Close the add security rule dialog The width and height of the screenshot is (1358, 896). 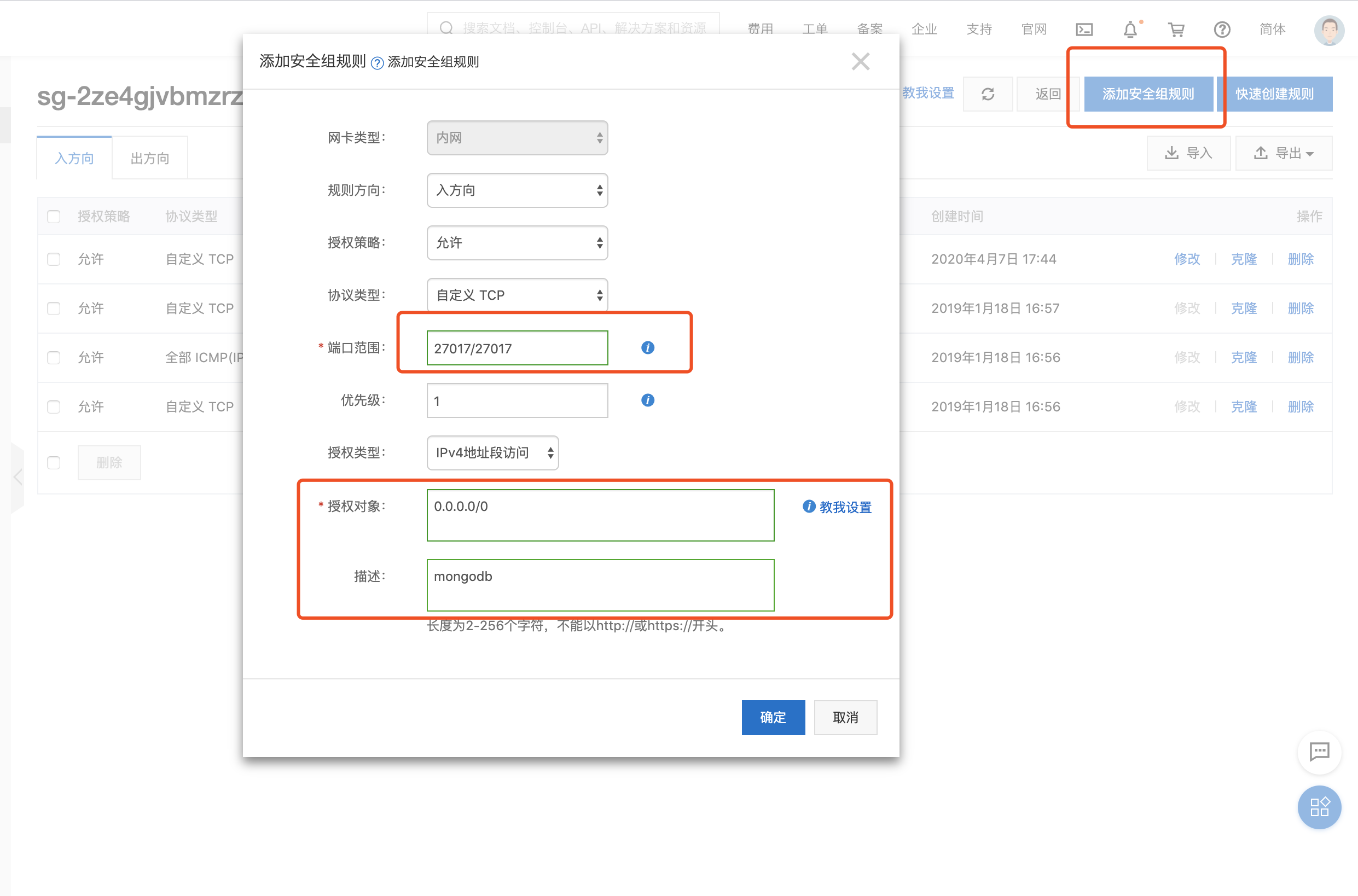860,61
